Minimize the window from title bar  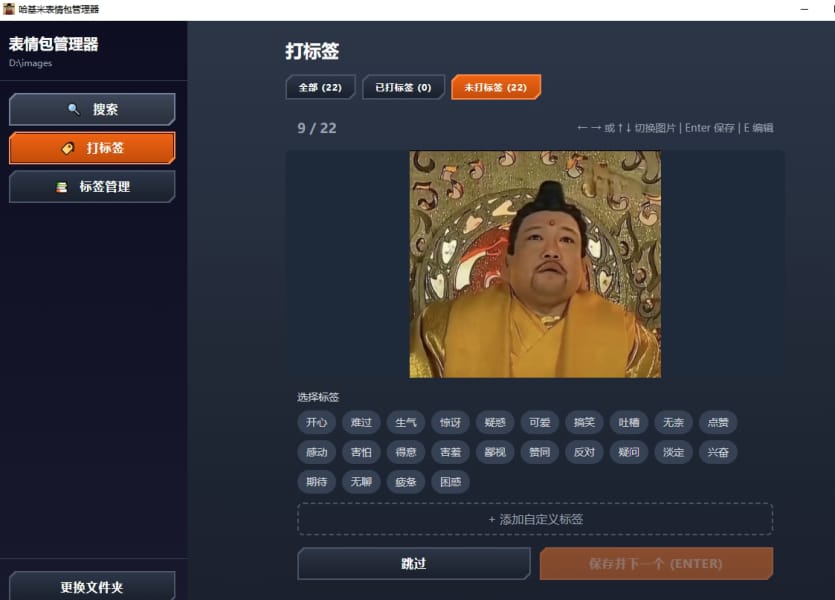804,9
